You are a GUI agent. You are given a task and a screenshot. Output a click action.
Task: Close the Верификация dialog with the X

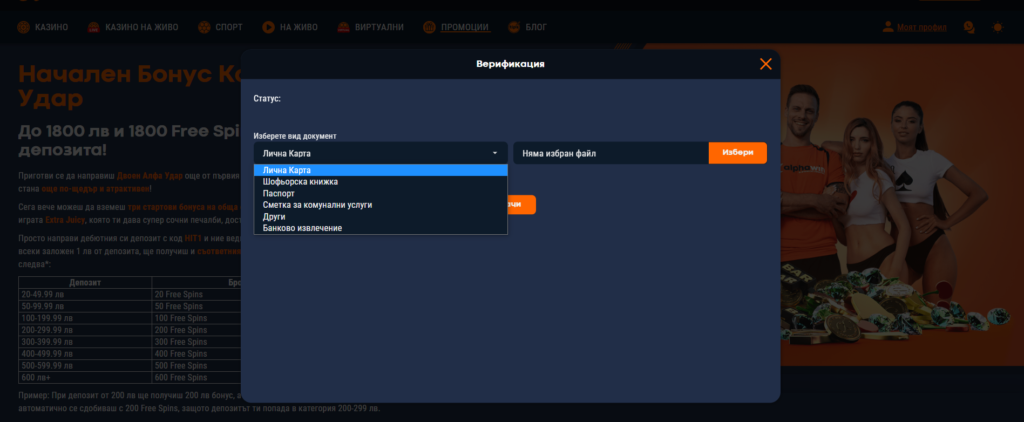(x=766, y=64)
